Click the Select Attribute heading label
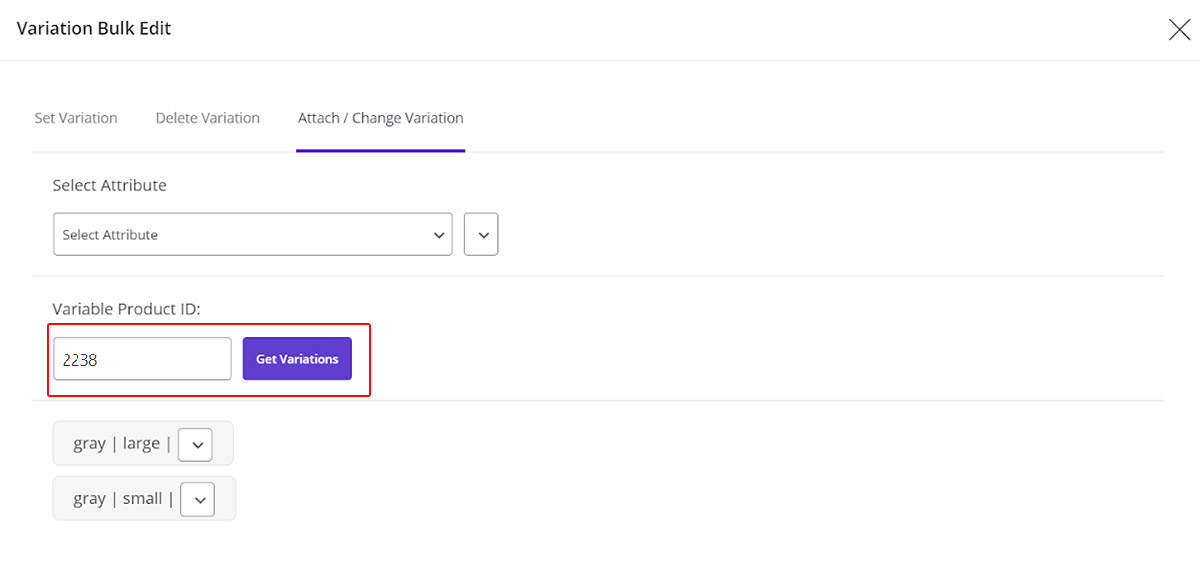The width and height of the screenshot is (1200, 569). pyautogui.click(x=109, y=185)
